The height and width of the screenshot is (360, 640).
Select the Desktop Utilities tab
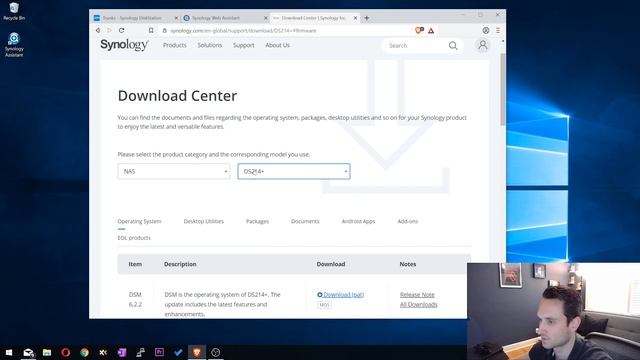(x=204, y=221)
